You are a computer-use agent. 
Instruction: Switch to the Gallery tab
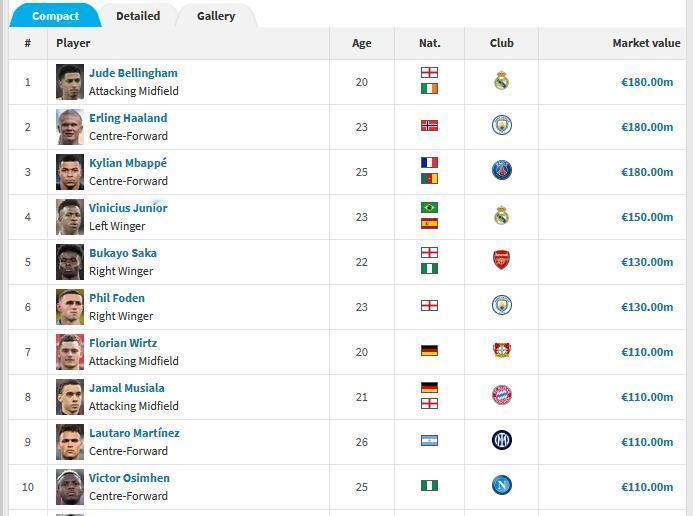click(216, 16)
